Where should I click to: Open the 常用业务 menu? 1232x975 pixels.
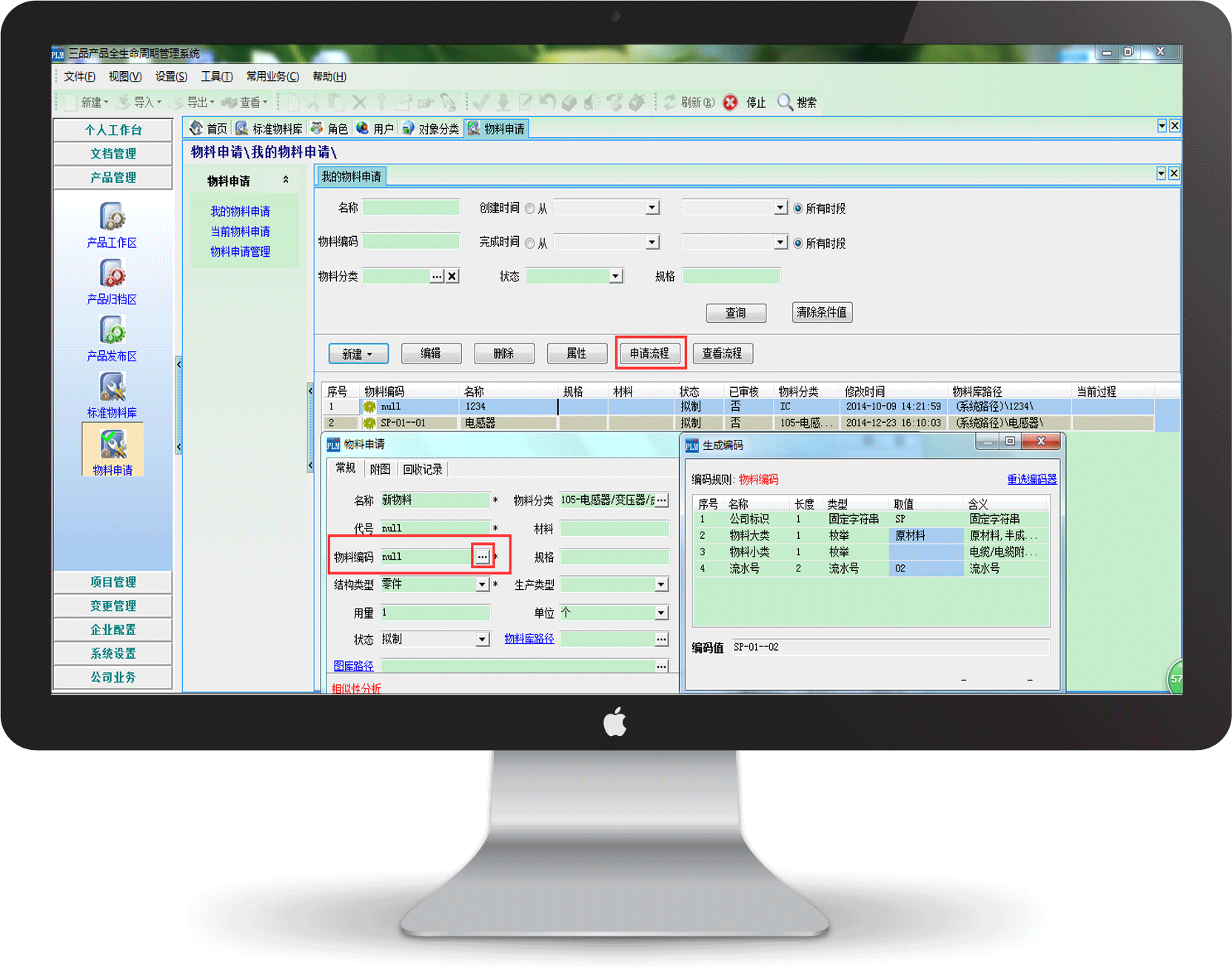[x=272, y=76]
